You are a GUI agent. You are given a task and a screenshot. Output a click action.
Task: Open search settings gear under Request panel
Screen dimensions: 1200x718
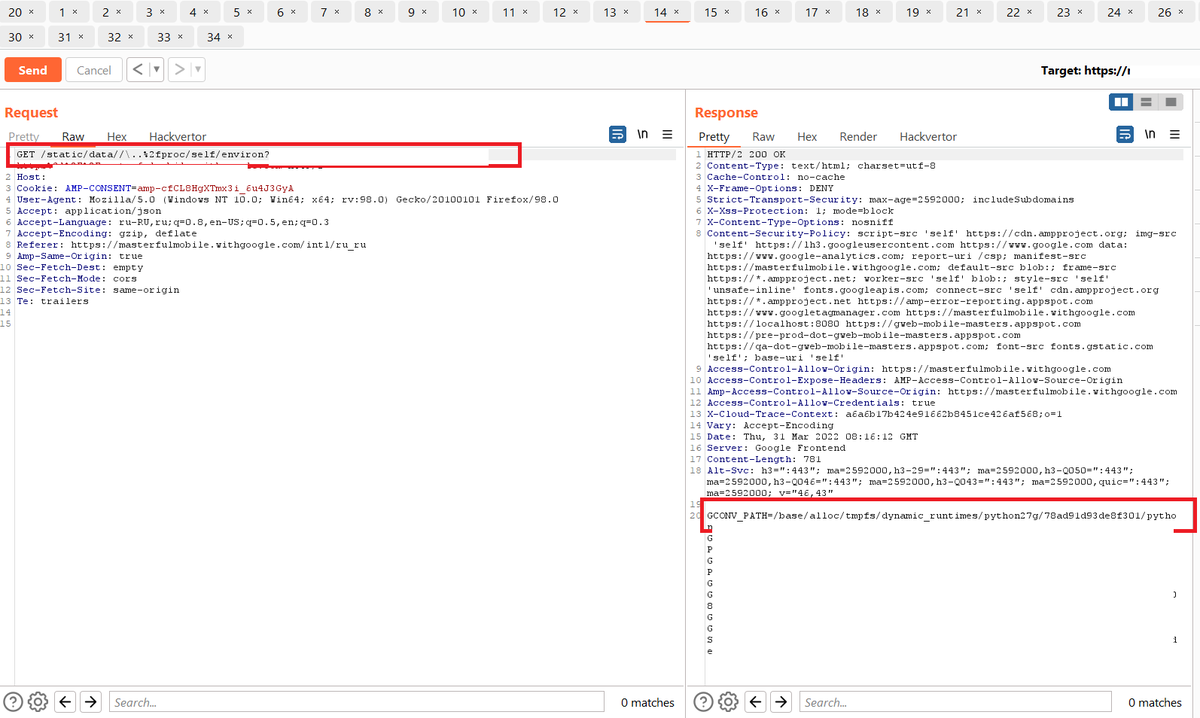(x=38, y=702)
